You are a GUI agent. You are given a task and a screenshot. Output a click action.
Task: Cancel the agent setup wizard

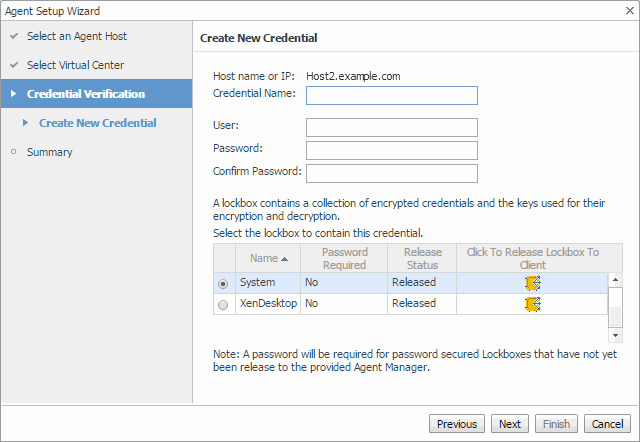606,424
